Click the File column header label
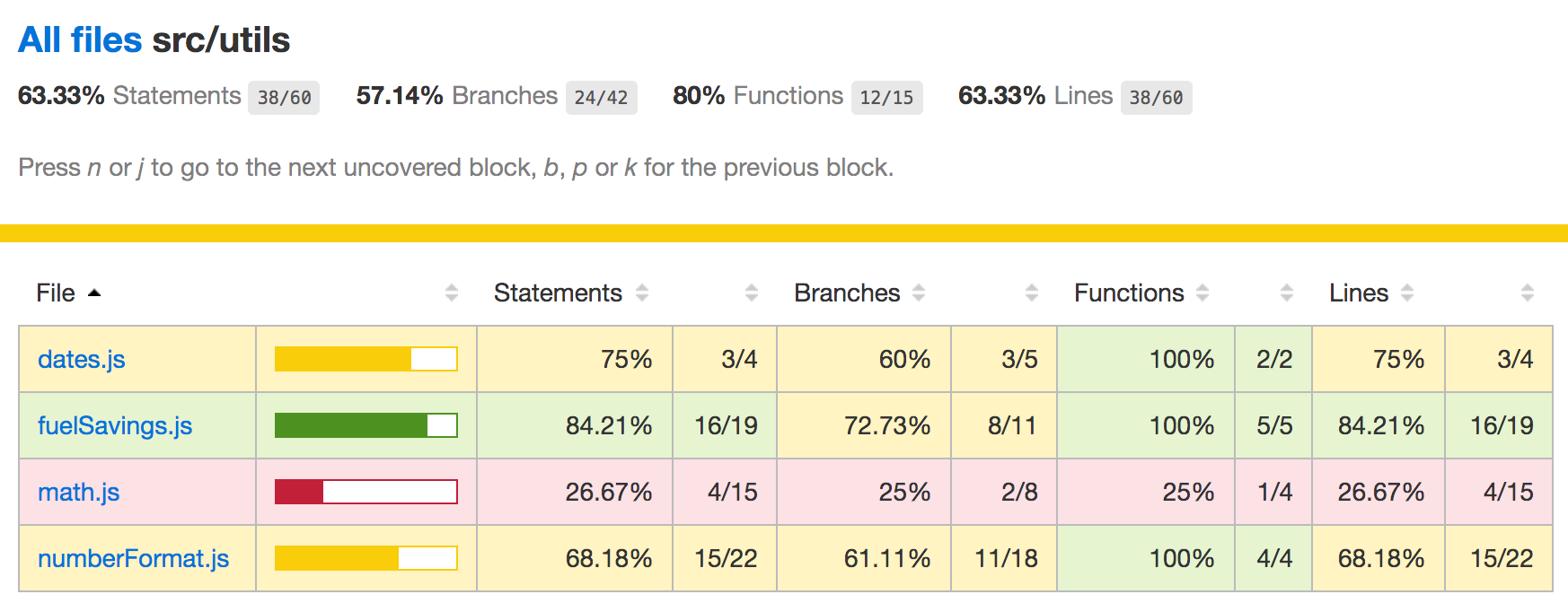Viewport: 1568px width, 603px height. coord(56,293)
